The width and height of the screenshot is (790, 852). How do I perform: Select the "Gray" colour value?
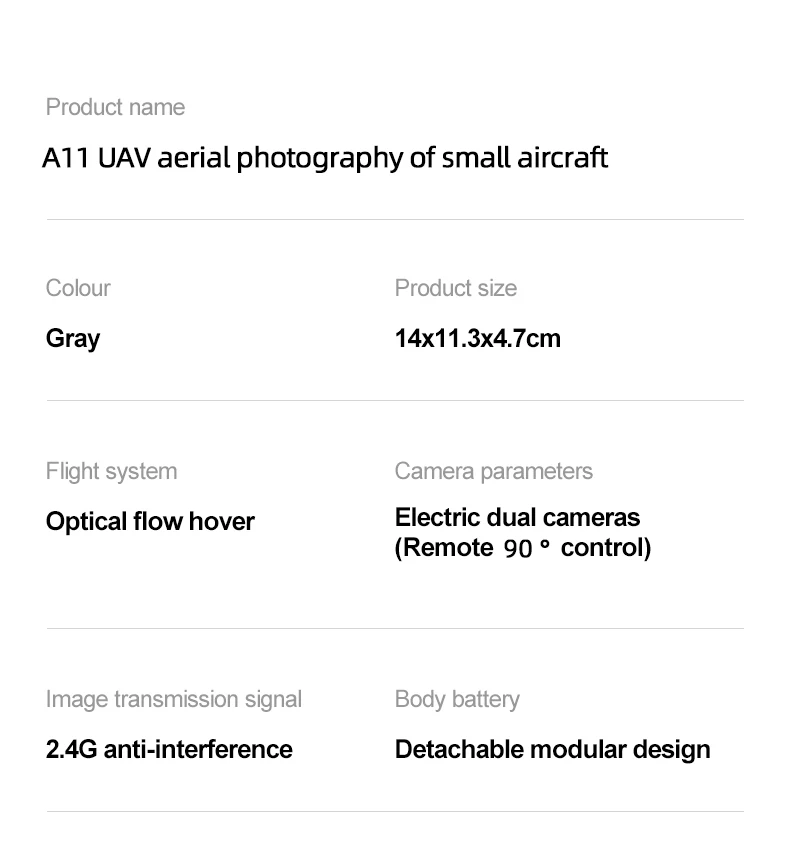73,338
